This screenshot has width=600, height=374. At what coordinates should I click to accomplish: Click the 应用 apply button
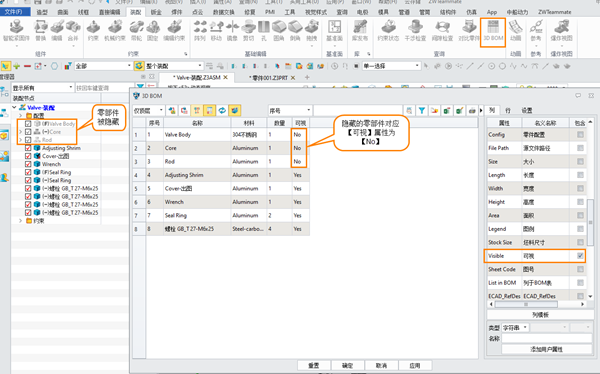click(415, 365)
